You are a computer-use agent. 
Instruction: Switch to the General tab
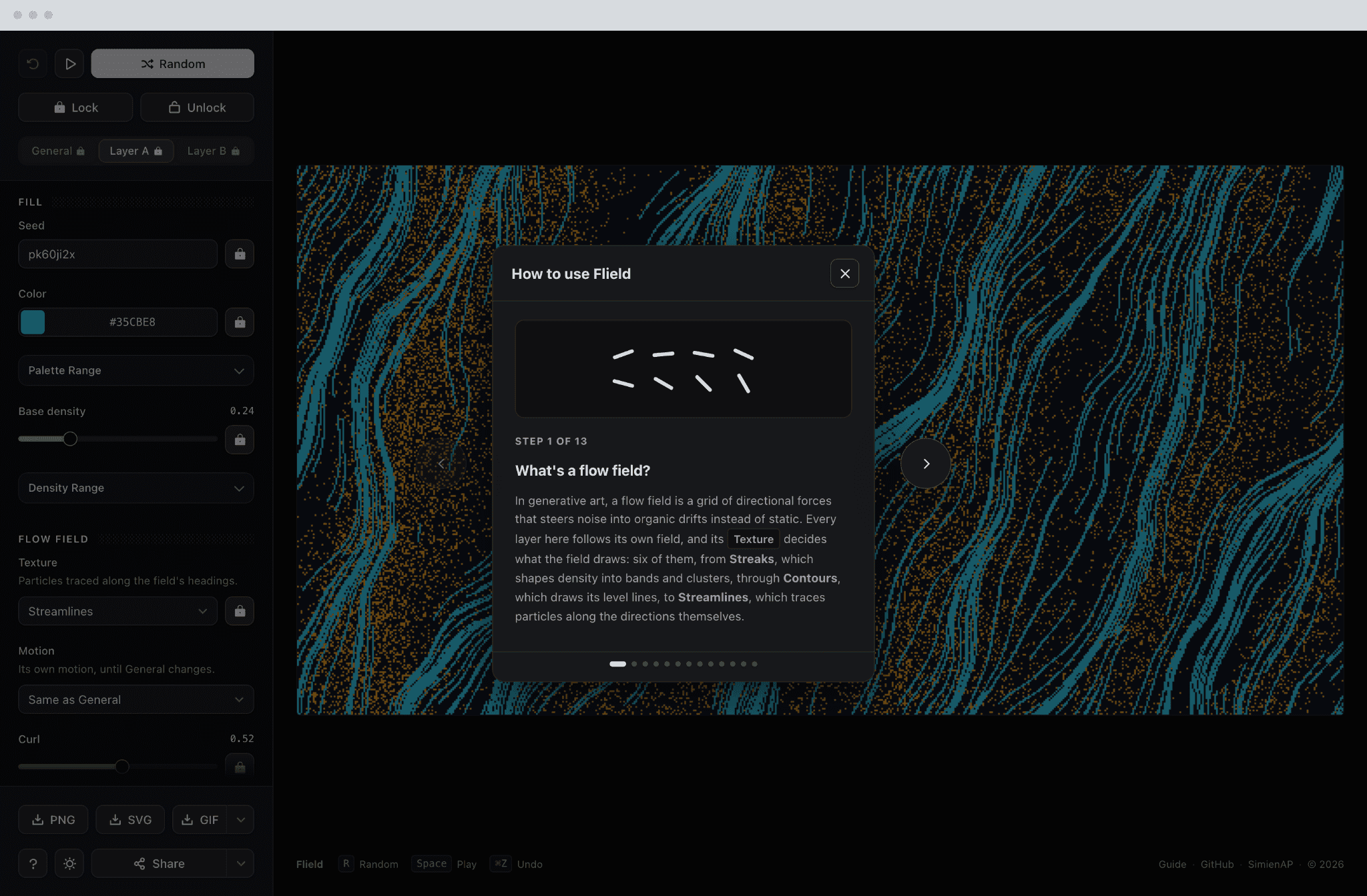click(x=58, y=151)
